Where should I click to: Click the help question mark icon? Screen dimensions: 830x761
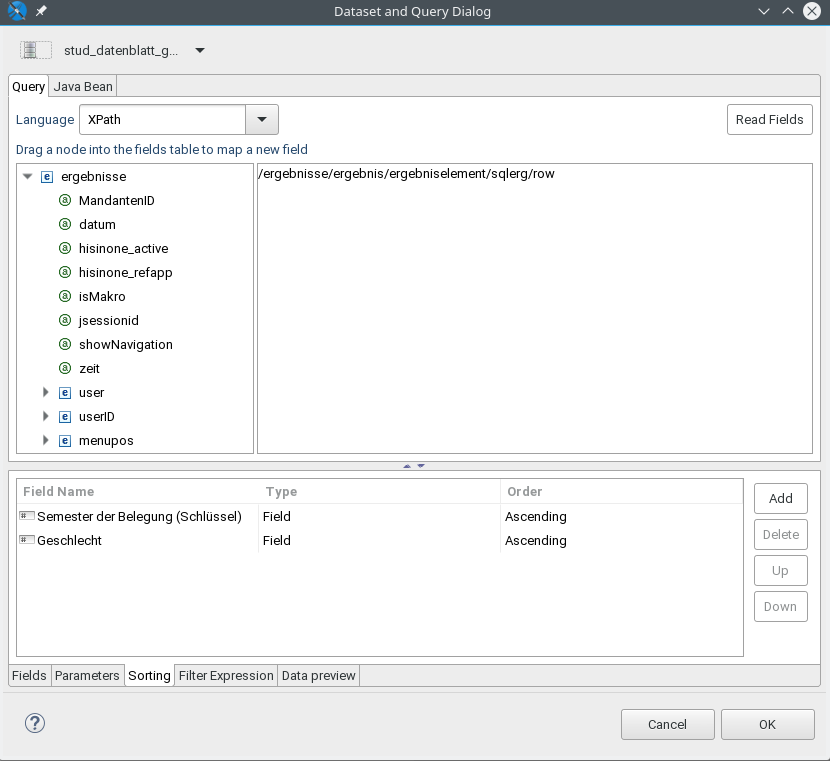point(35,723)
